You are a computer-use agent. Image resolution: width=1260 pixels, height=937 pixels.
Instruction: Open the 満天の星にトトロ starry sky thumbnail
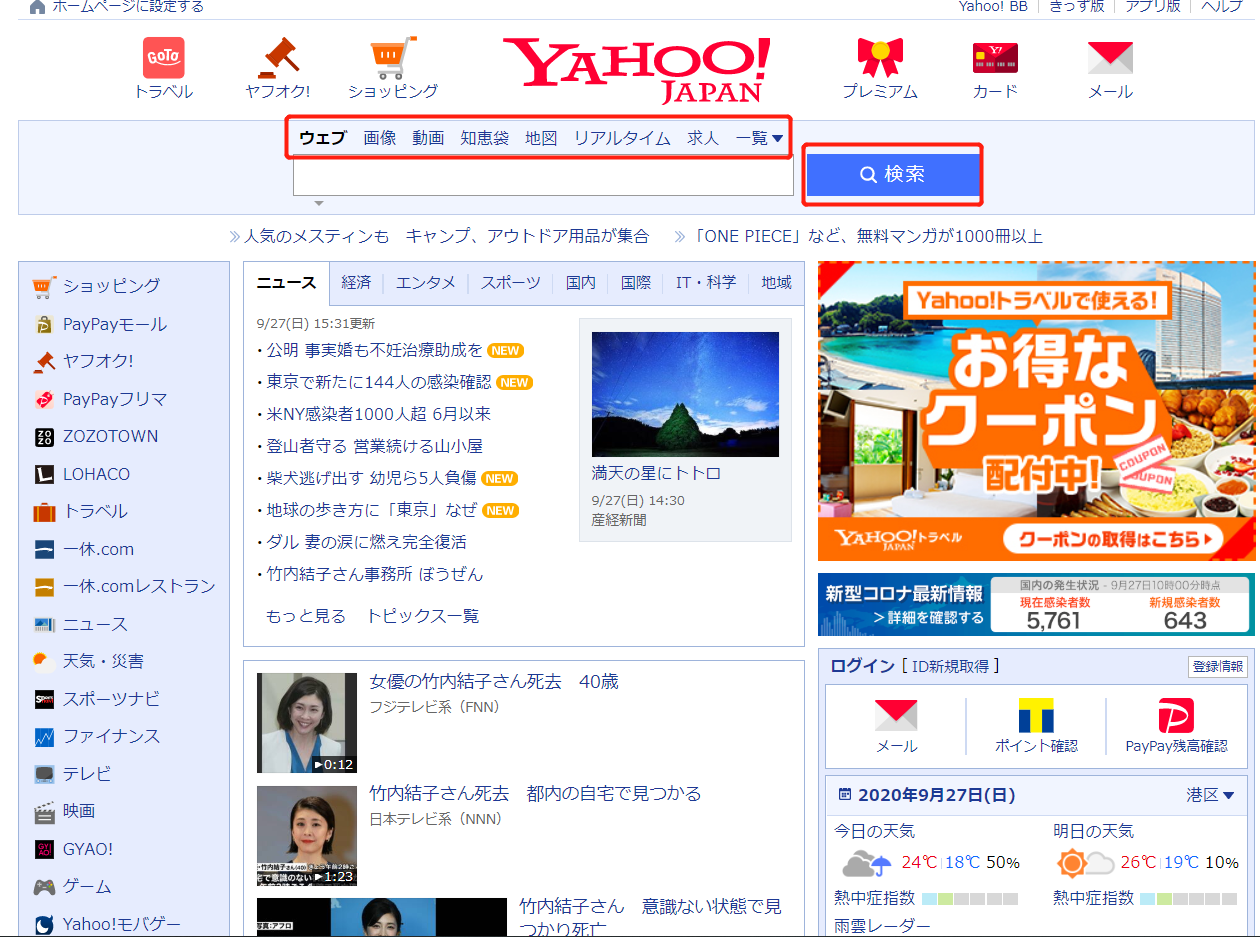[685, 394]
